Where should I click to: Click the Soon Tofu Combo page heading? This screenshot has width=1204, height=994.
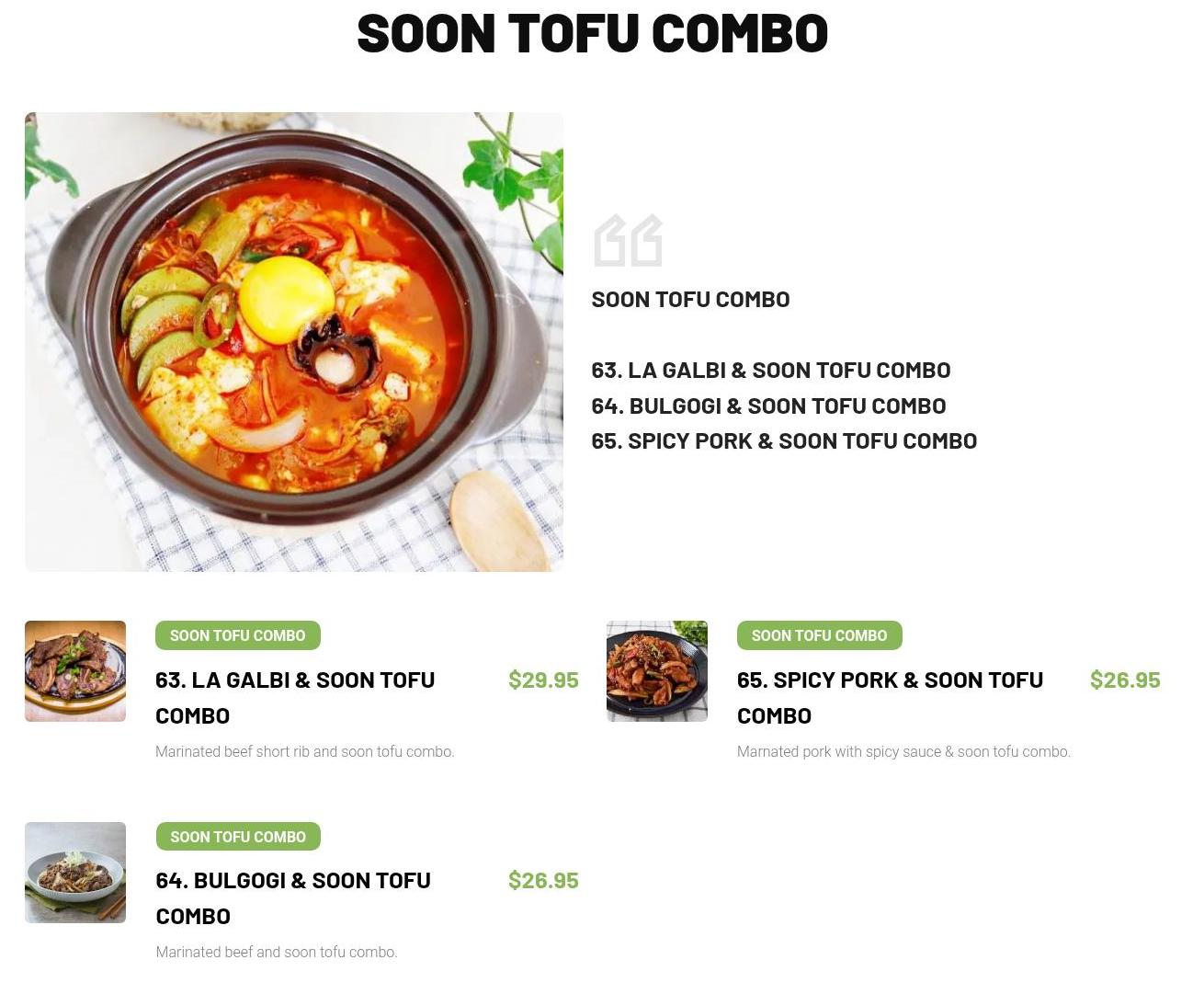(593, 33)
